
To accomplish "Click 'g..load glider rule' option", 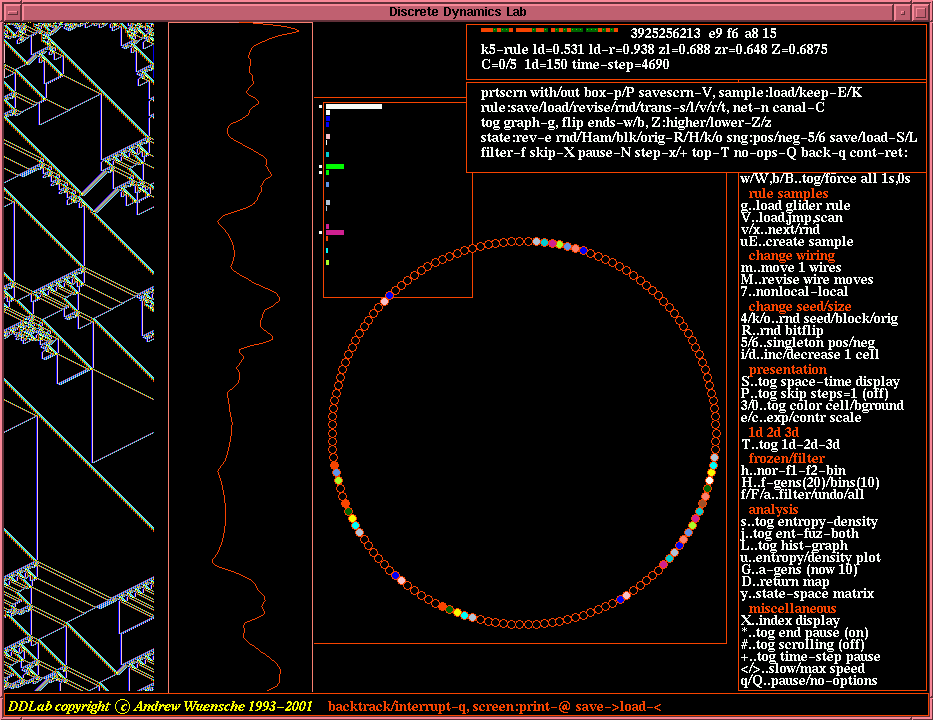I will click(795, 205).
